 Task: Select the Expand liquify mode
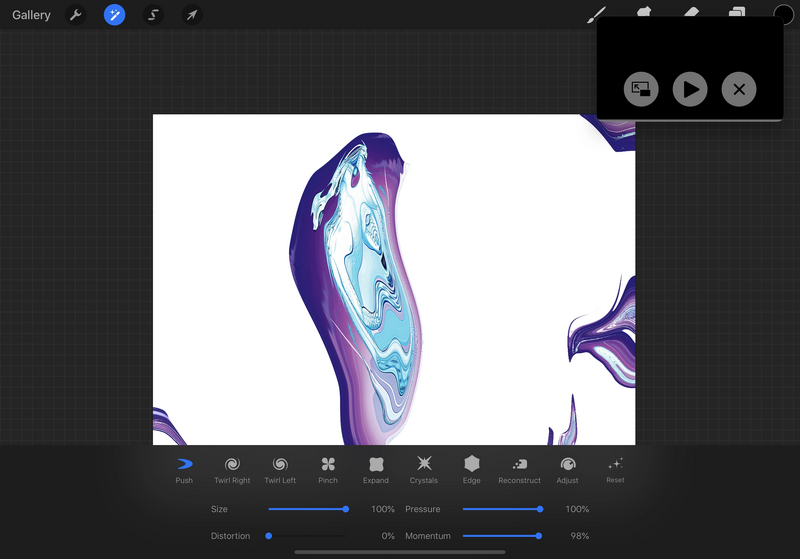(376, 469)
